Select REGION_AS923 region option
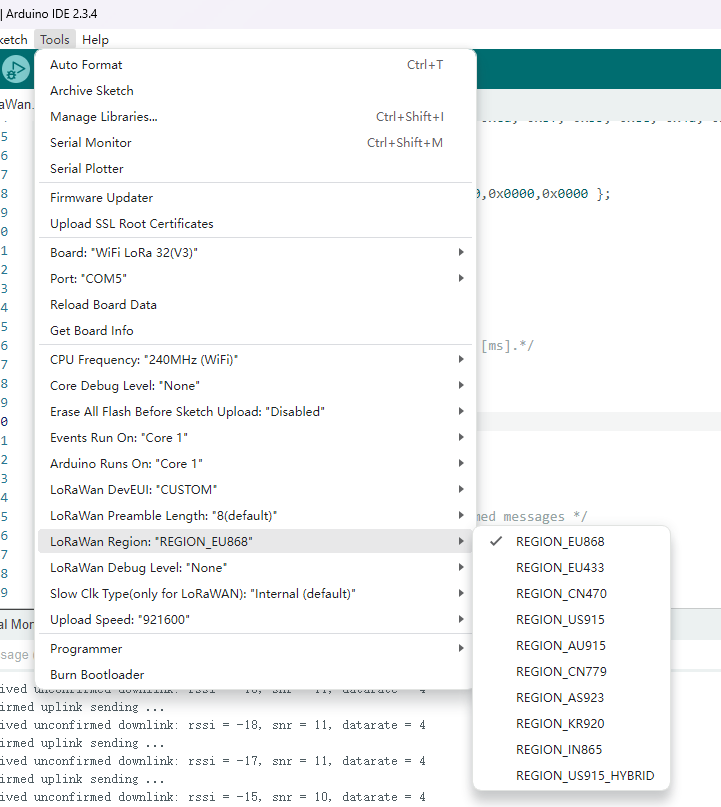The image size is (721, 807). tap(560, 698)
